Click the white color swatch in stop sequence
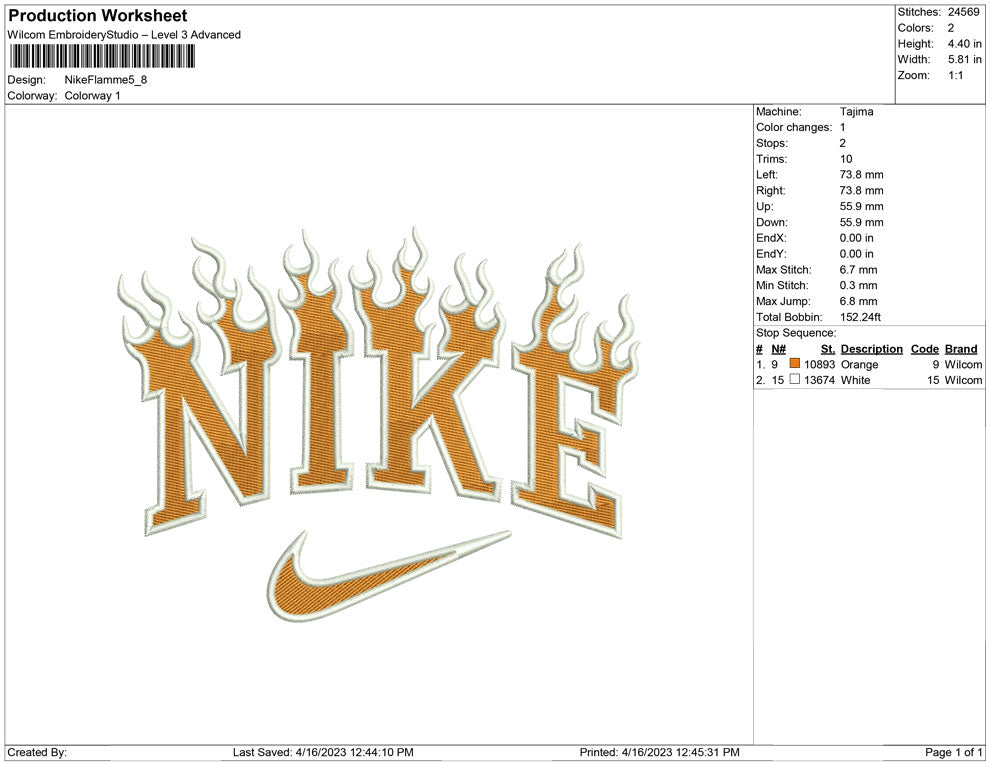The image size is (990, 762). [795, 379]
